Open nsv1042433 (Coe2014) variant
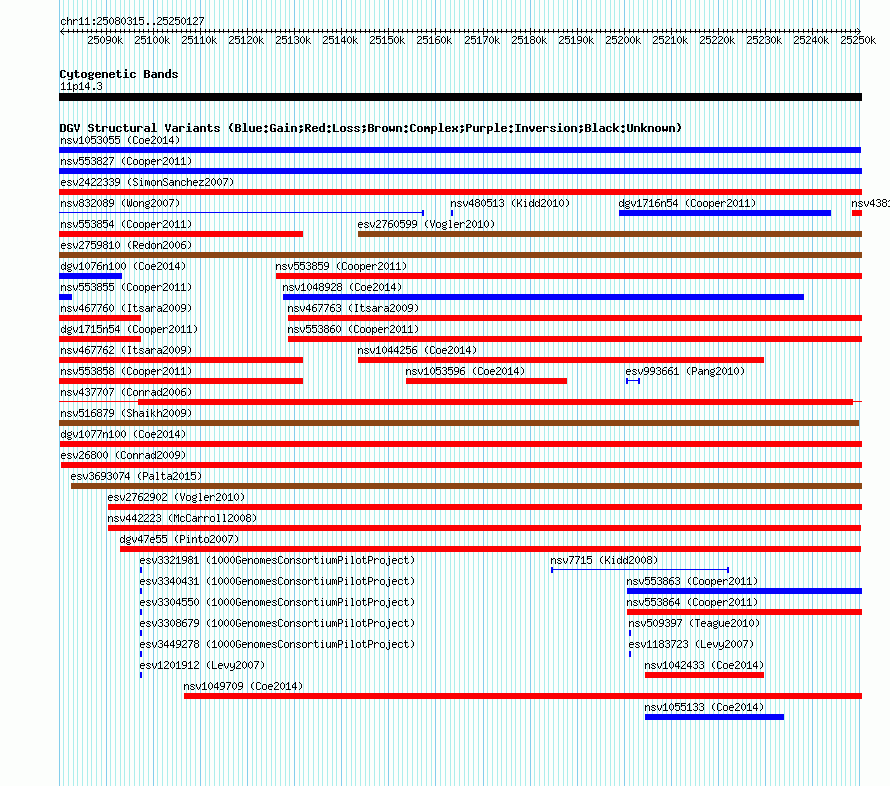Viewport: 890px width, 786px height. 704,665
